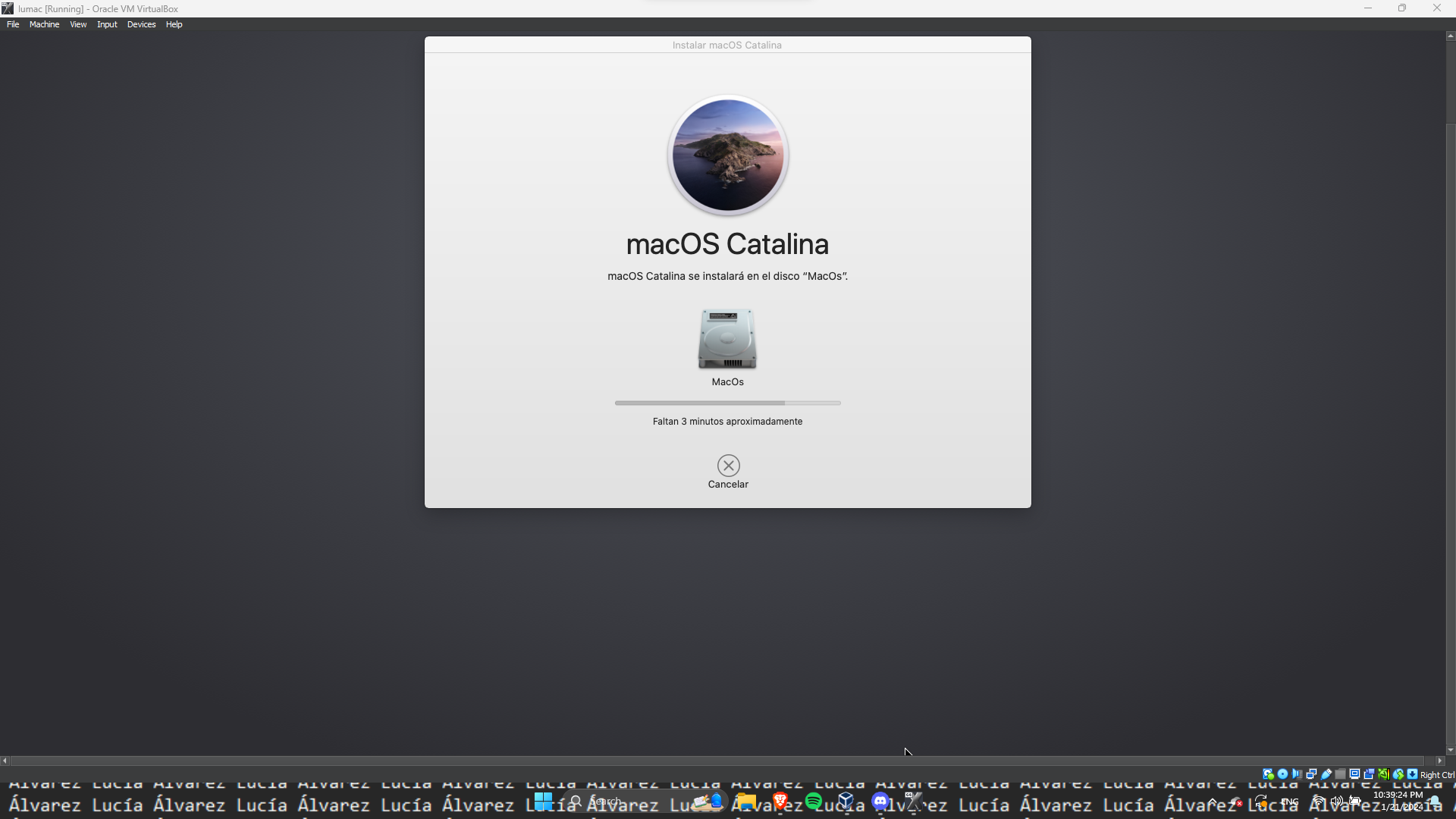Click the hard disk activity status icon
The width and height of the screenshot is (1456, 819).
click(x=1268, y=774)
